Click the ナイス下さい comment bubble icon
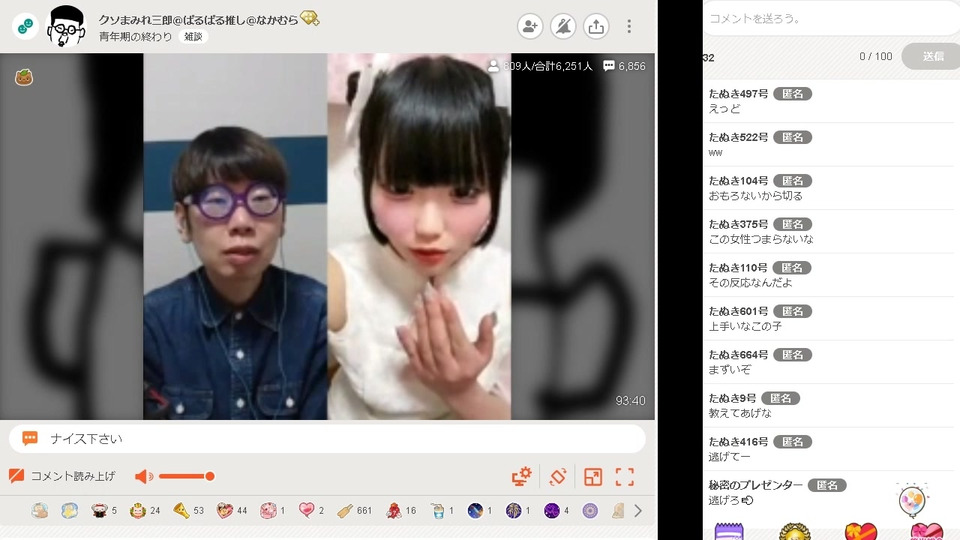The width and height of the screenshot is (960, 540). tap(30, 438)
